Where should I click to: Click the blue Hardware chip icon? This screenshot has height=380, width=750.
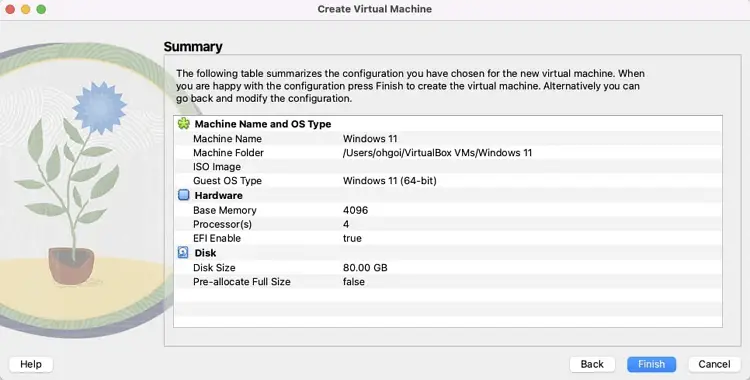184,195
